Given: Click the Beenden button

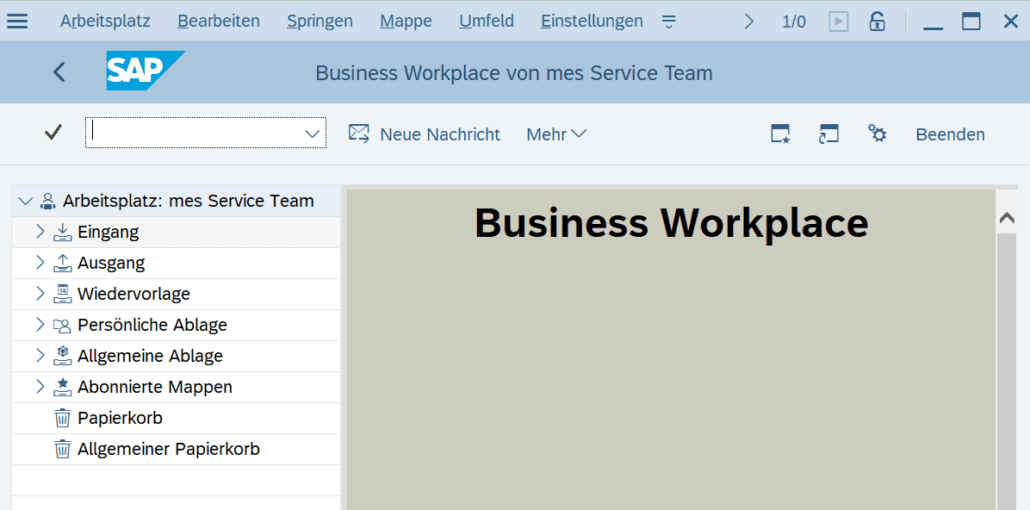Looking at the screenshot, I should pos(950,134).
